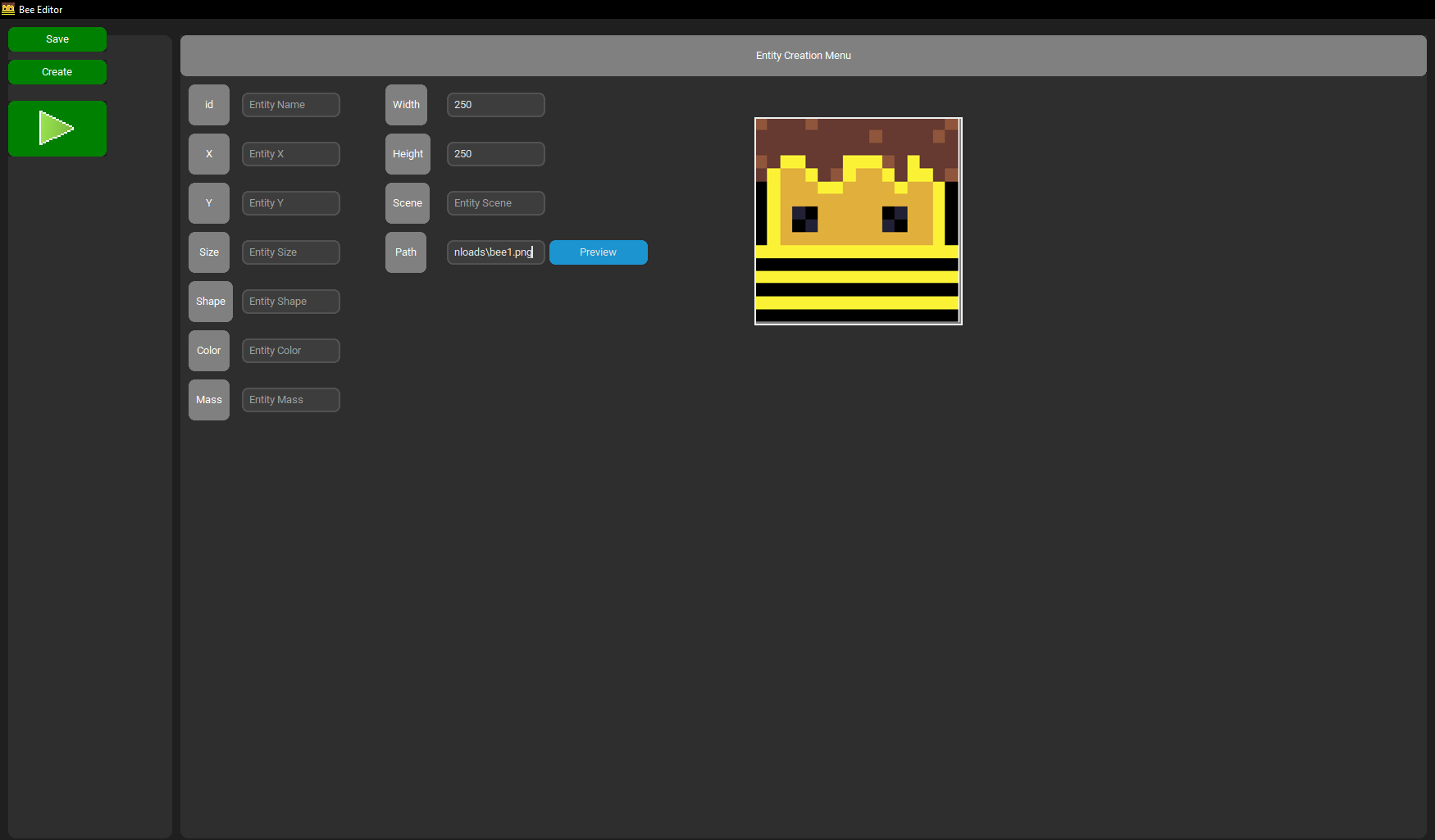Click the Width label button
The image size is (1435, 840).
(406, 105)
